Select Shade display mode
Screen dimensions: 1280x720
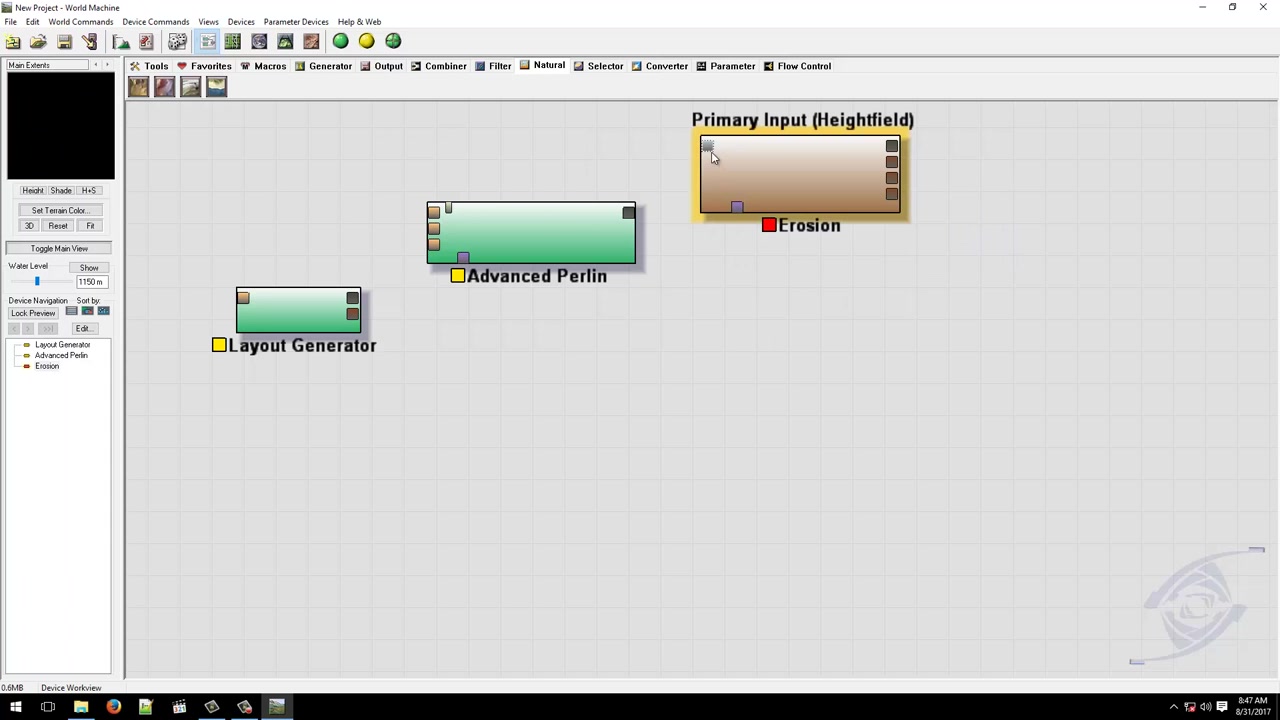click(61, 191)
